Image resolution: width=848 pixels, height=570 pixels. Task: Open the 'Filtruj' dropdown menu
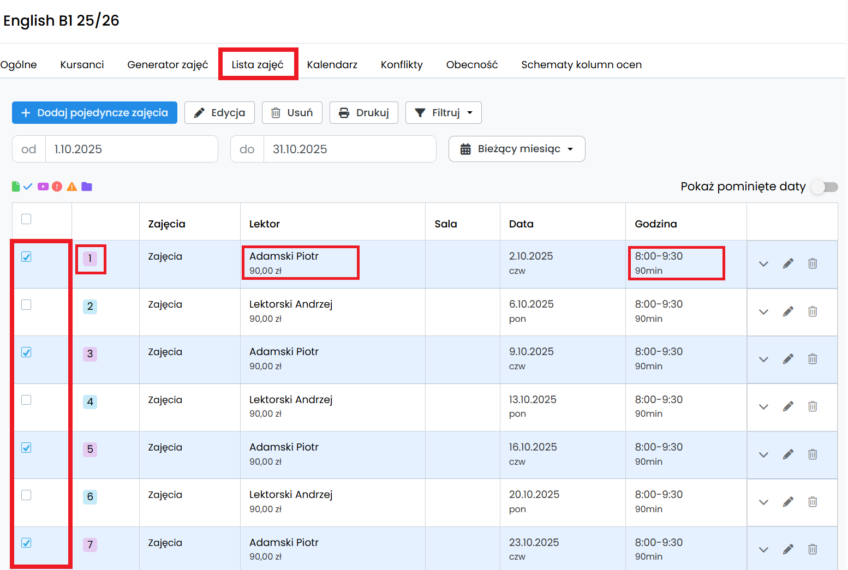point(442,113)
